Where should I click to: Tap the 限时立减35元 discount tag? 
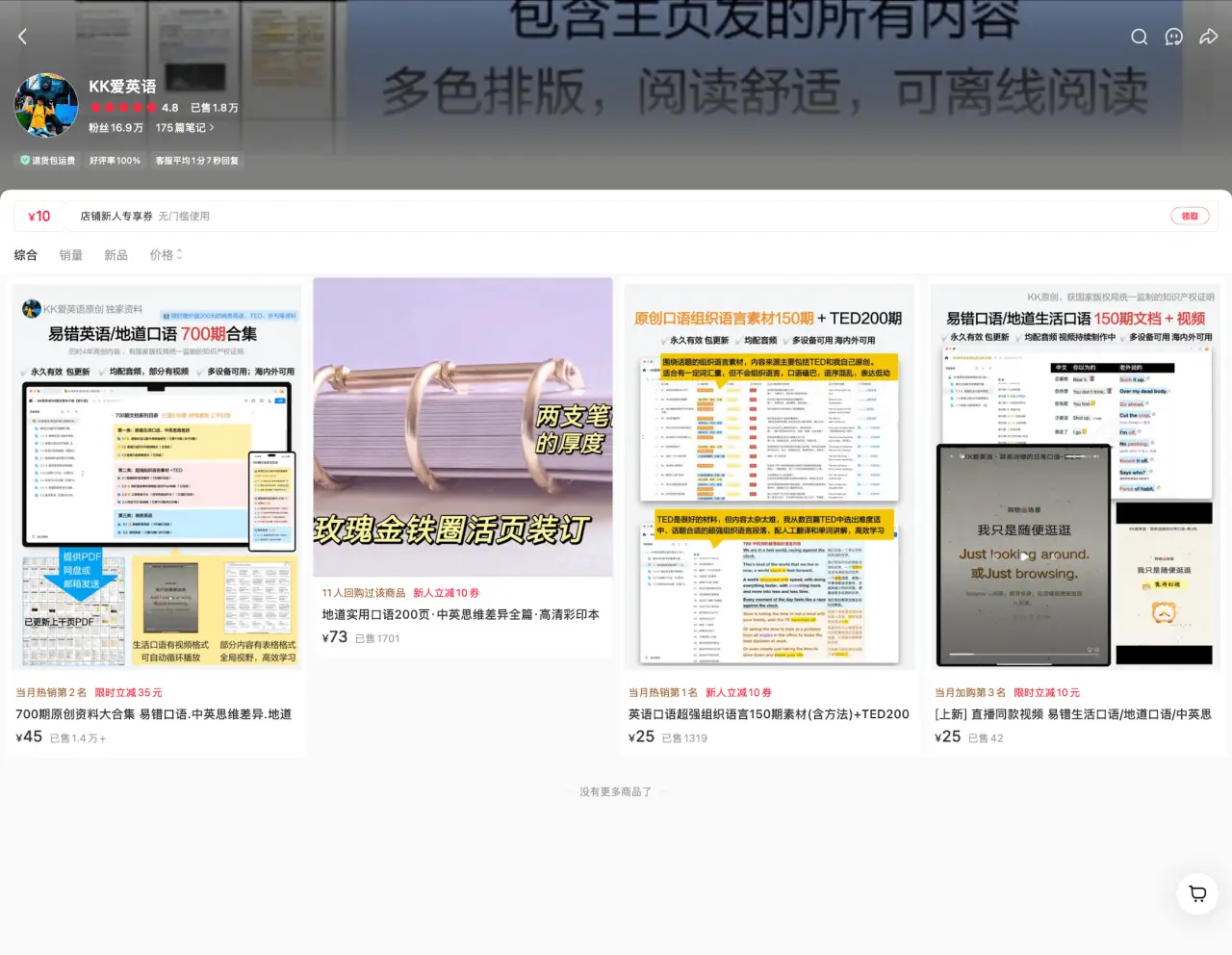[x=128, y=693]
